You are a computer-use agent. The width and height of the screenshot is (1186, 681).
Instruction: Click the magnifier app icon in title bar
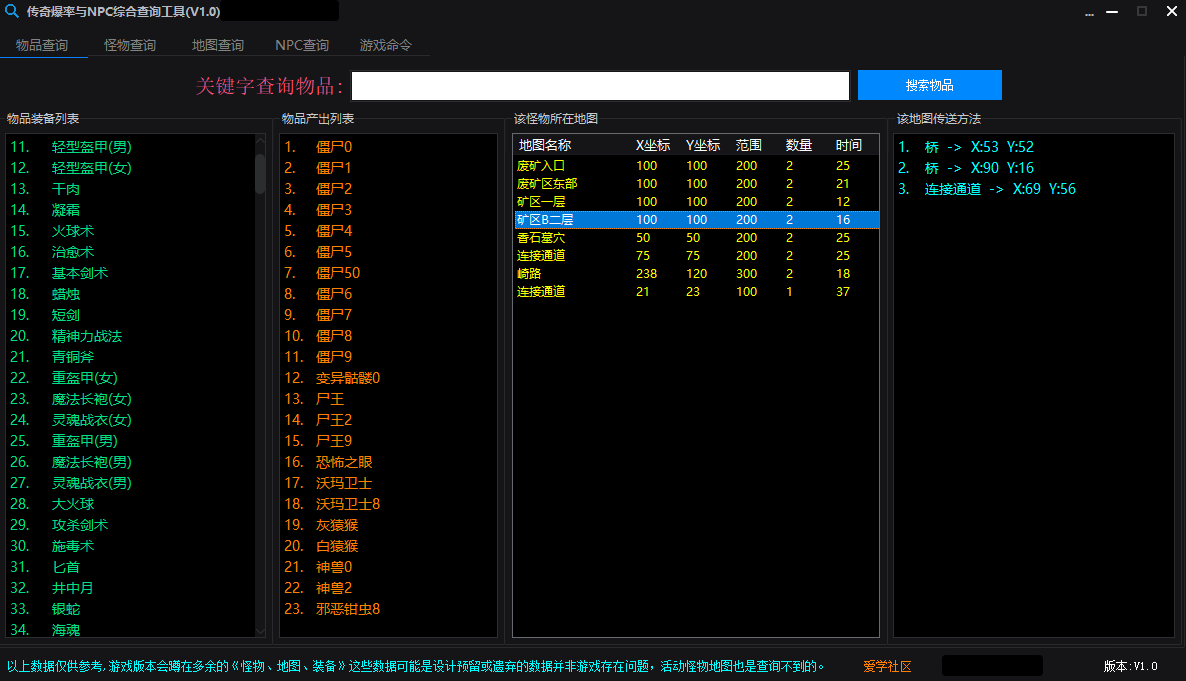tap(12, 11)
